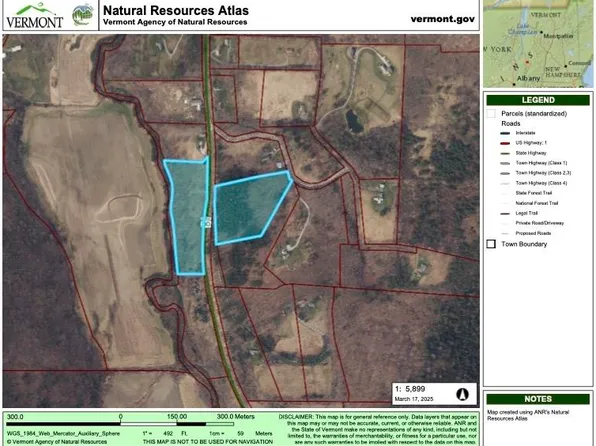
Task: Click the 150.00 scale bar label
Action: coord(177,417)
